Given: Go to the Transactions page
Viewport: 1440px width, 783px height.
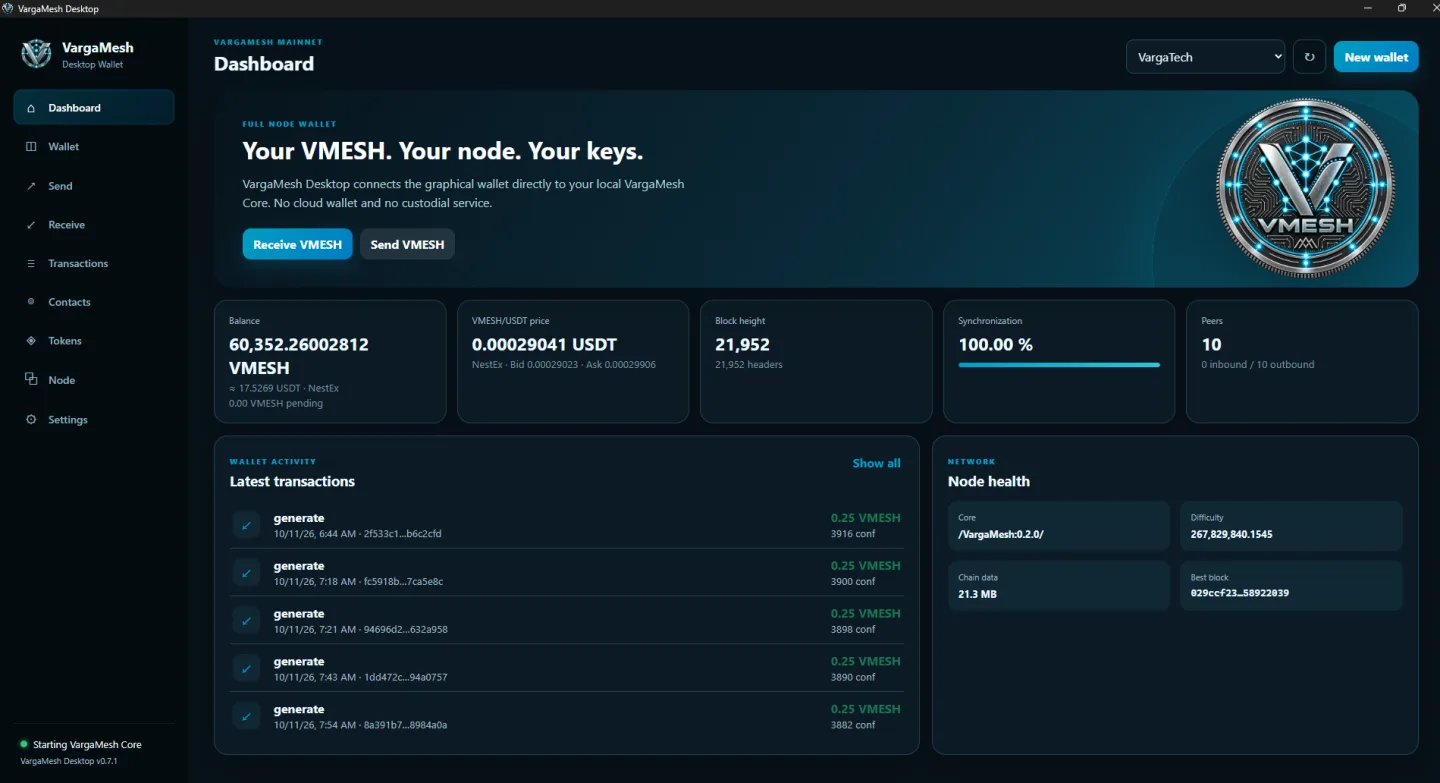Looking at the screenshot, I should point(94,264).
